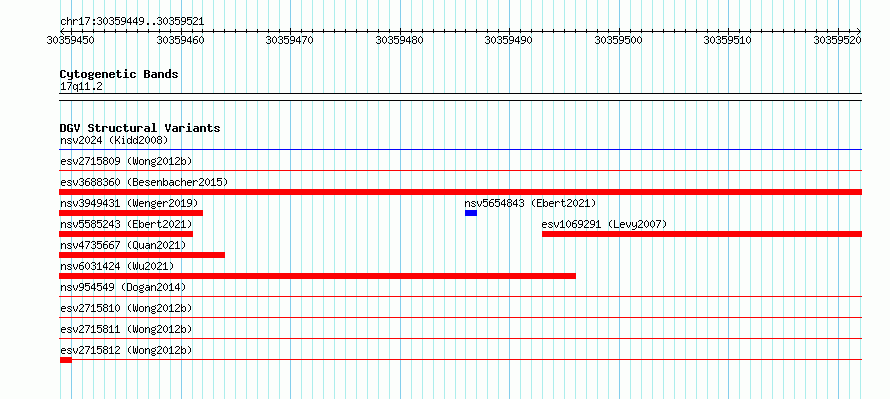Viewport: 890px width, 399px height.
Task: Click ruler position 30359460
Action: click(x=180, y=40)
